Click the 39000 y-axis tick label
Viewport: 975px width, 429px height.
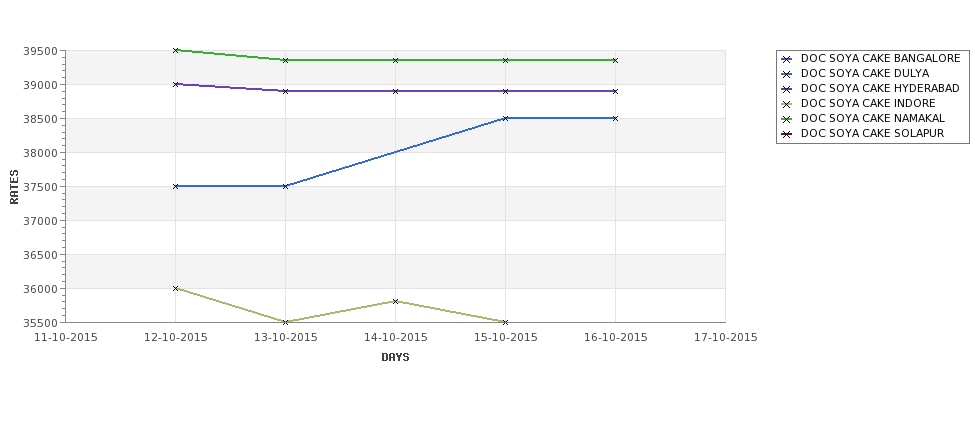point(42,85)
